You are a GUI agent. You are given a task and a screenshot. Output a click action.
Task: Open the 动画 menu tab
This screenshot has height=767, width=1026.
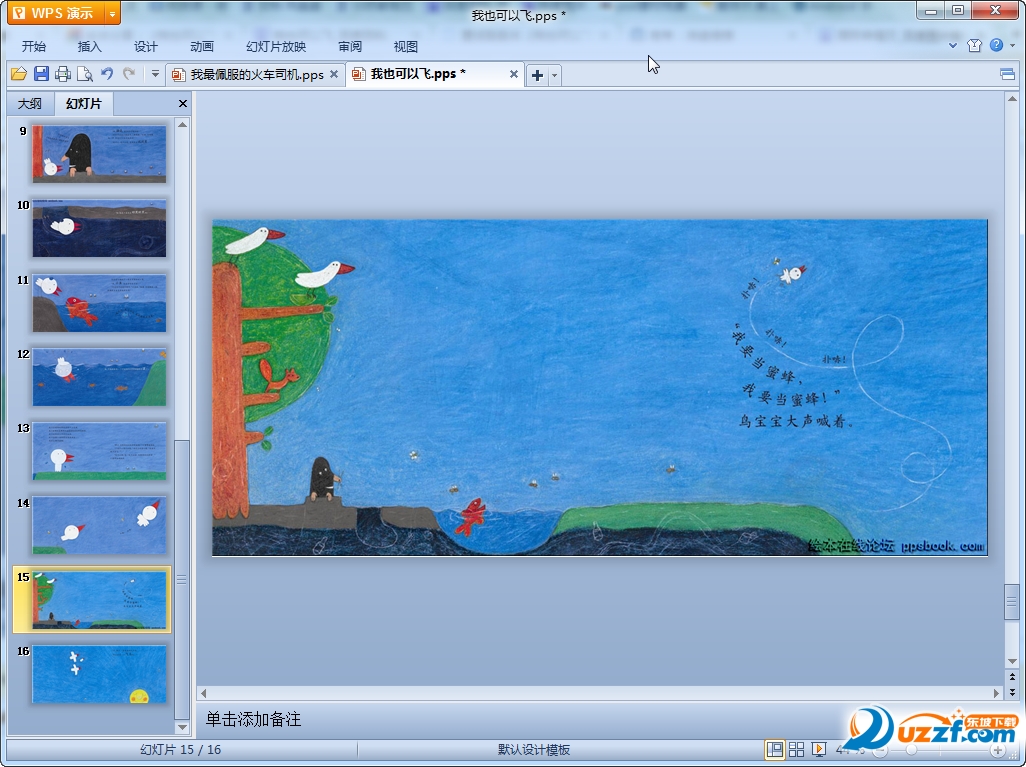pos(202,46)
